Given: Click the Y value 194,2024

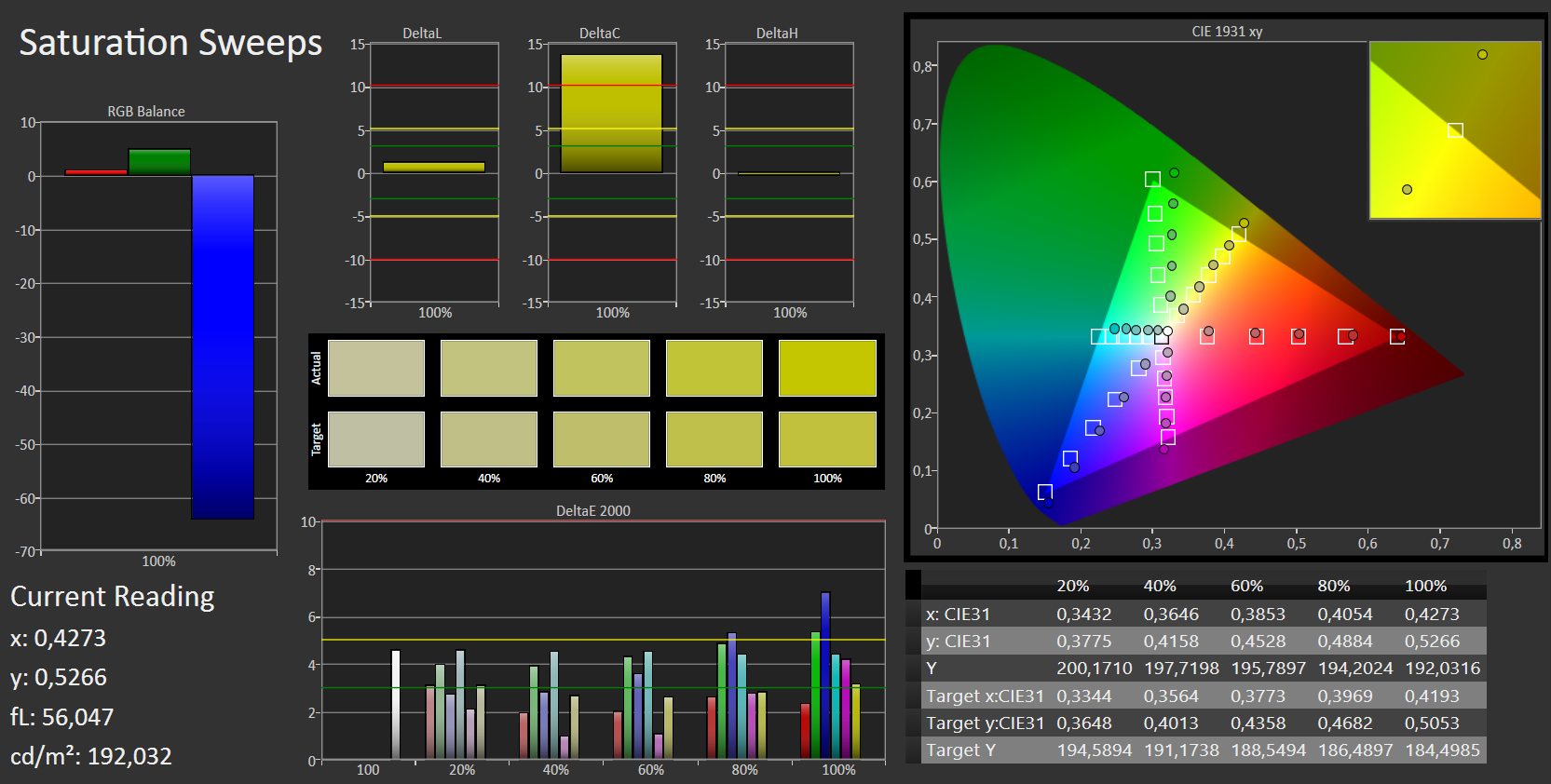Looking at the screenshot, I should (1355, 669).
